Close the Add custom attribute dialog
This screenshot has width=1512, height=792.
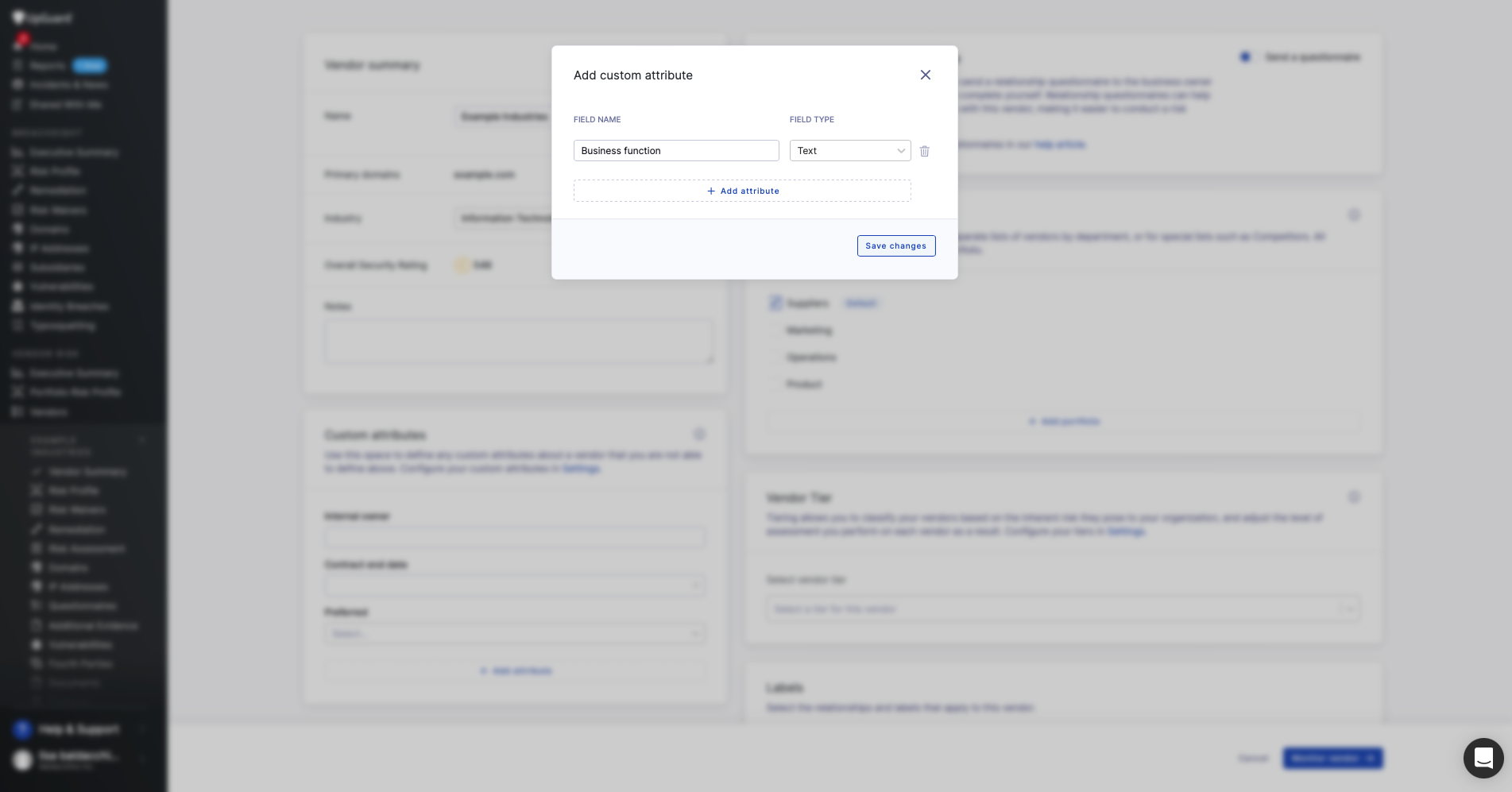coord(925,75)
